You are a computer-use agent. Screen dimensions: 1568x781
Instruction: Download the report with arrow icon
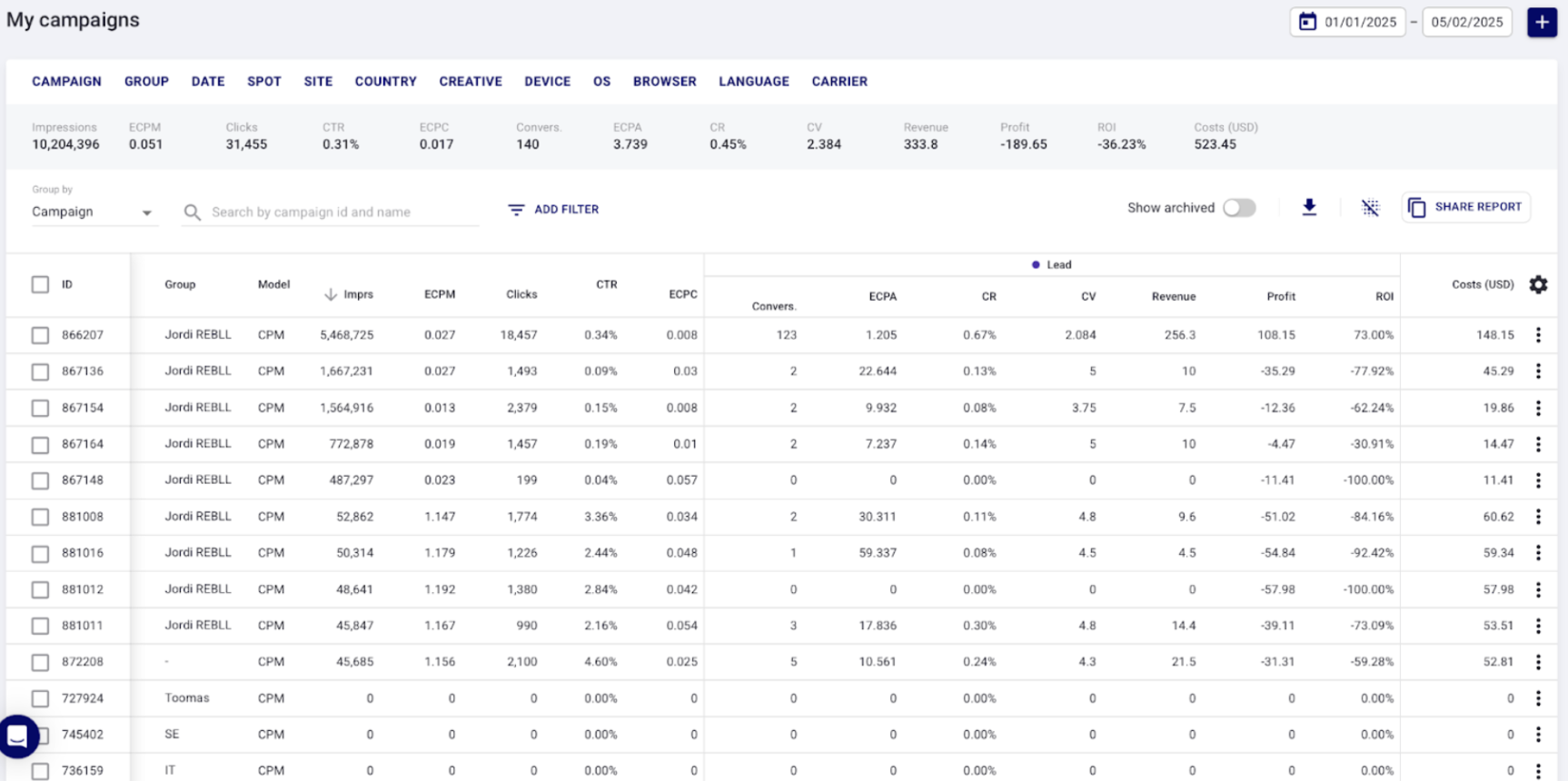[x=1309, y=208]
